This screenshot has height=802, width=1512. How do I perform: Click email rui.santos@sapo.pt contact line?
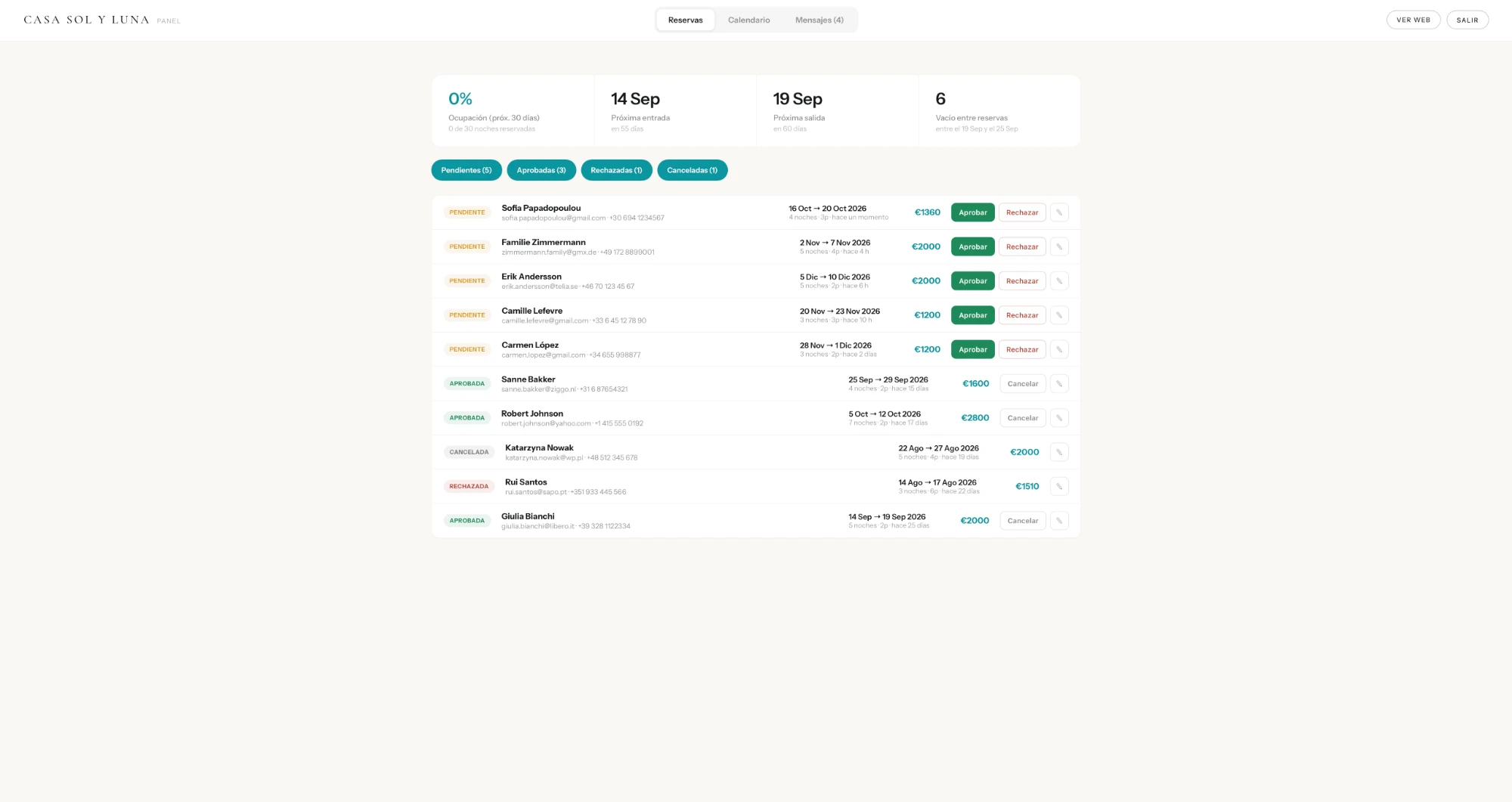coord(565,492)
